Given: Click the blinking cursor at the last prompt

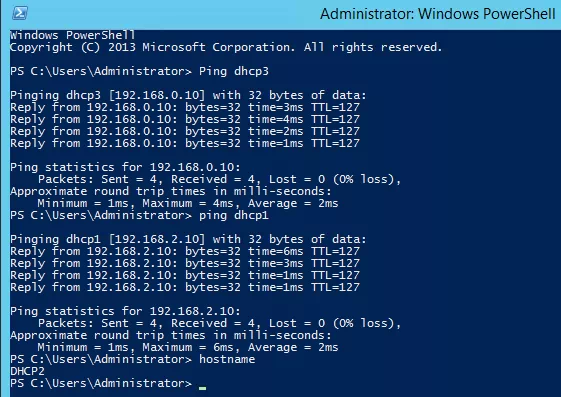Looking at the screenshot, I should click(203, 388).
